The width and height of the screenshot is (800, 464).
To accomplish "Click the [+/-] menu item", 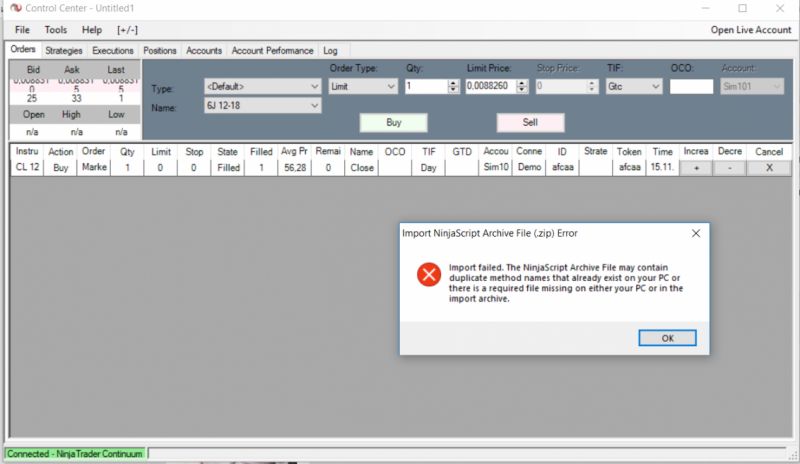I will click(x=127, y=30).
